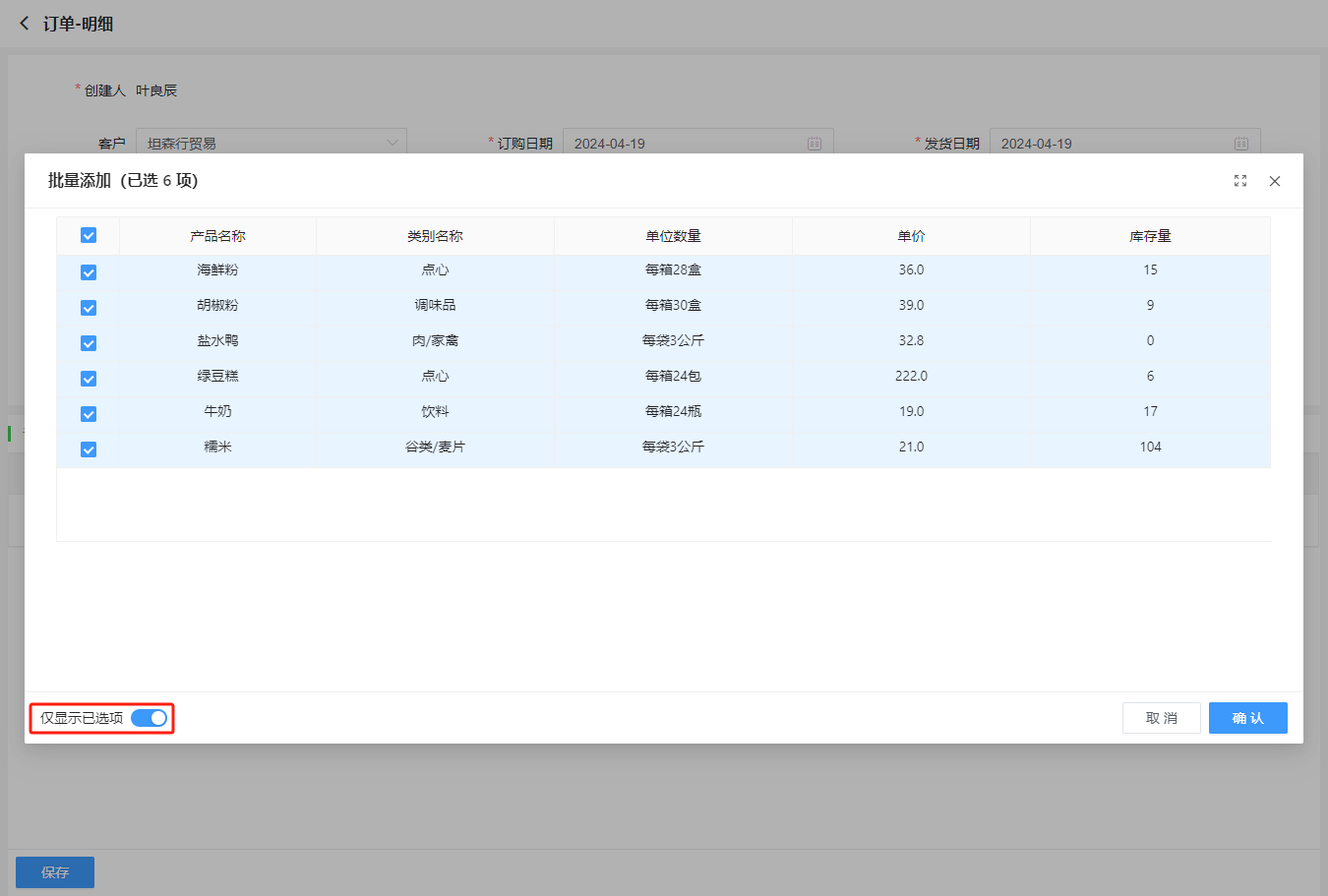Toggle the select-all checkbox in table header
The image size is (1328, 896).
pos(89,236)
